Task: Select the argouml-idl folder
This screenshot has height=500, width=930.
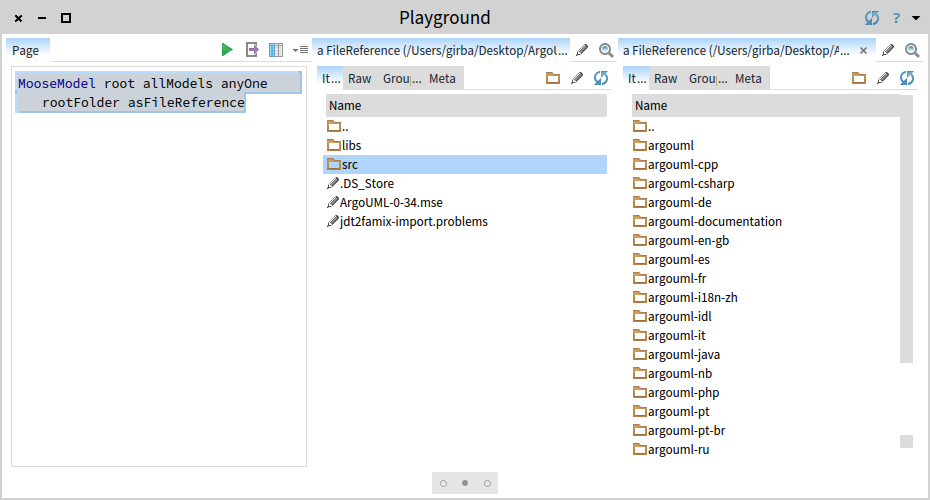Action: 765,316
